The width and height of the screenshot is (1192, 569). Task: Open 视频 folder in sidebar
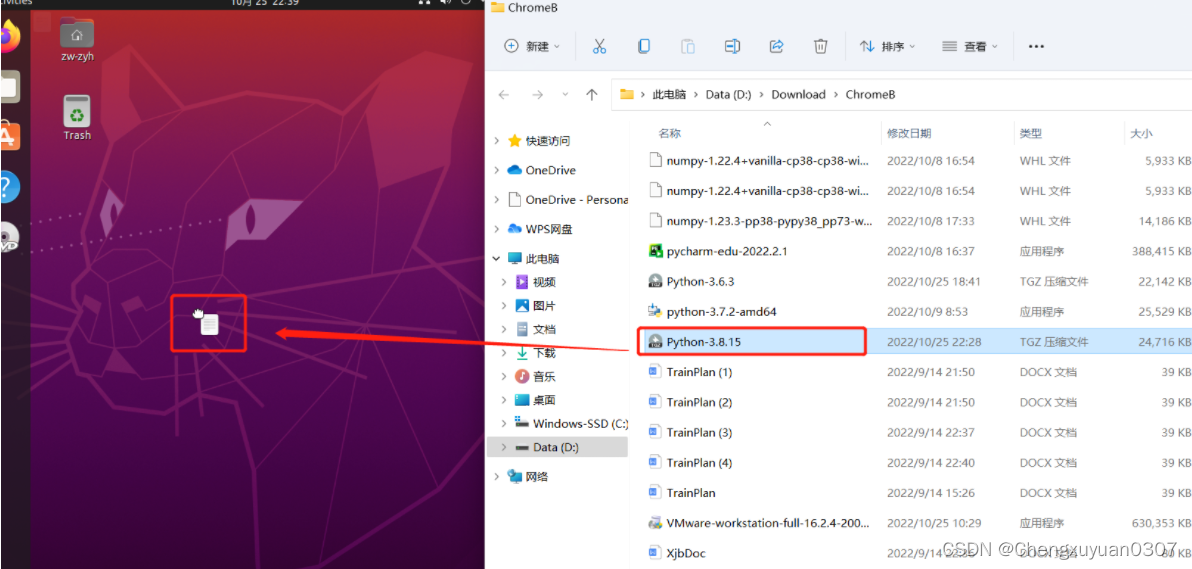point(536,282)
